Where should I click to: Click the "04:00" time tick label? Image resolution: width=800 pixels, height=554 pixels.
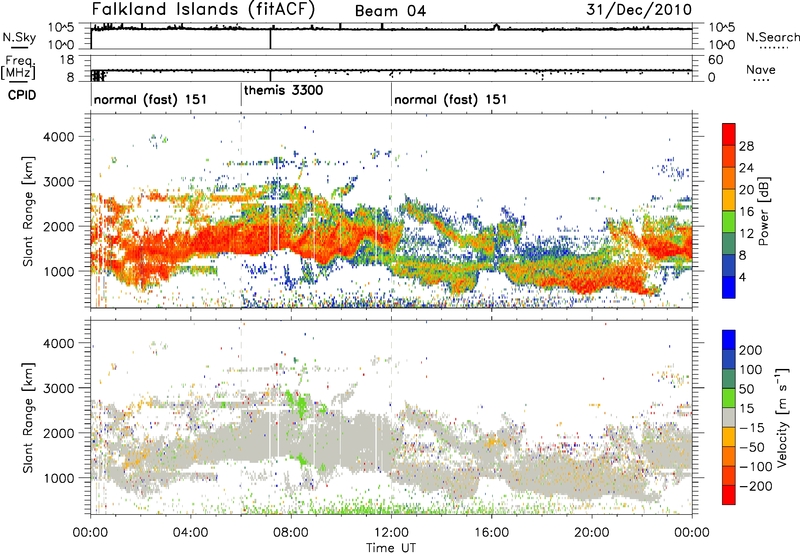point(191,533)
